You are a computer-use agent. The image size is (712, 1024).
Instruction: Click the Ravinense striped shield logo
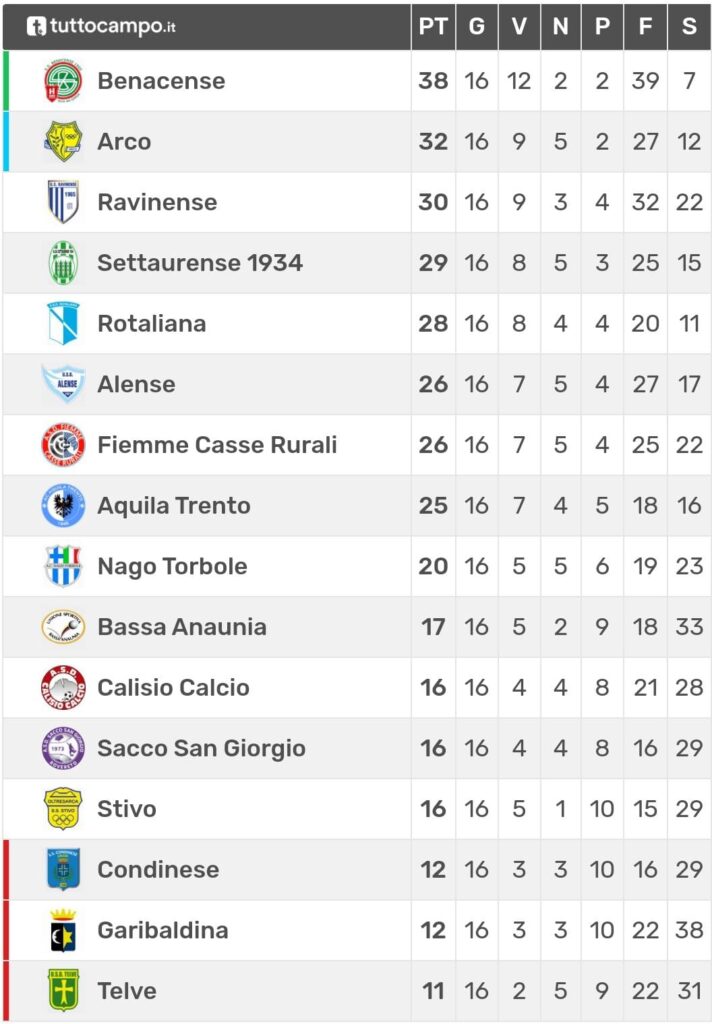(x=63, y=202)
